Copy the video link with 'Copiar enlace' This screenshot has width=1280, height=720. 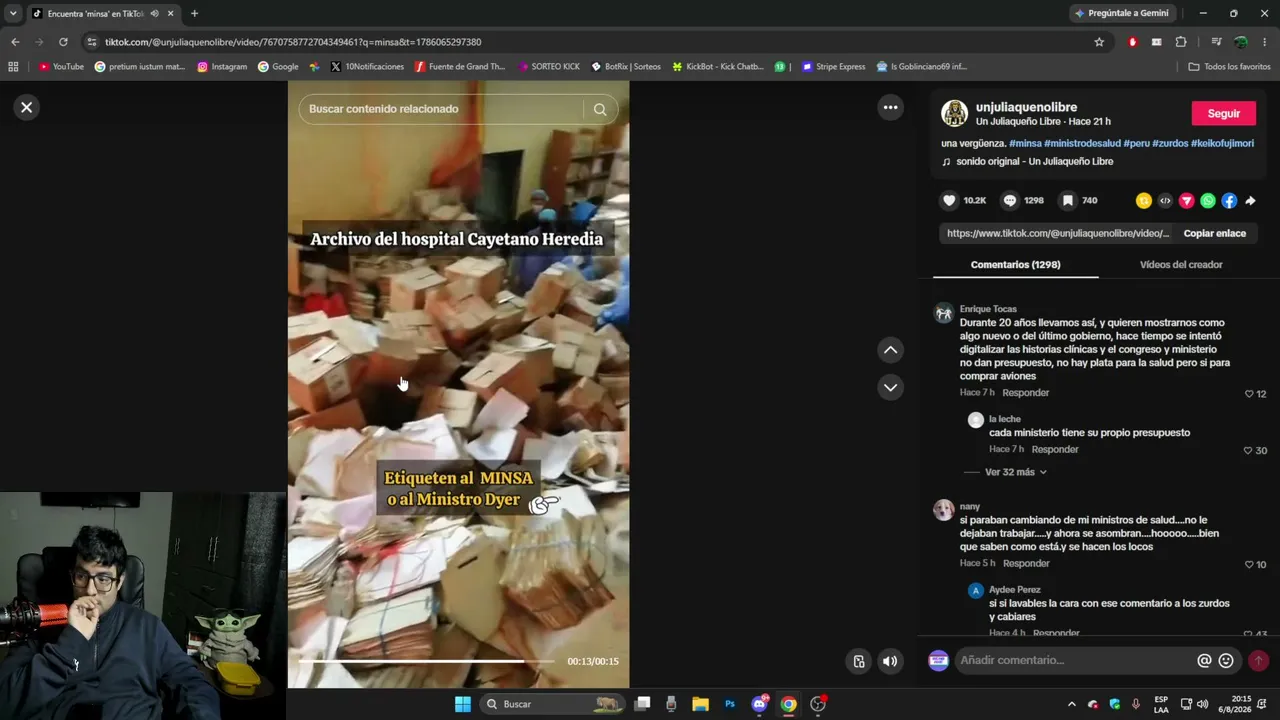coord(1214,233)
